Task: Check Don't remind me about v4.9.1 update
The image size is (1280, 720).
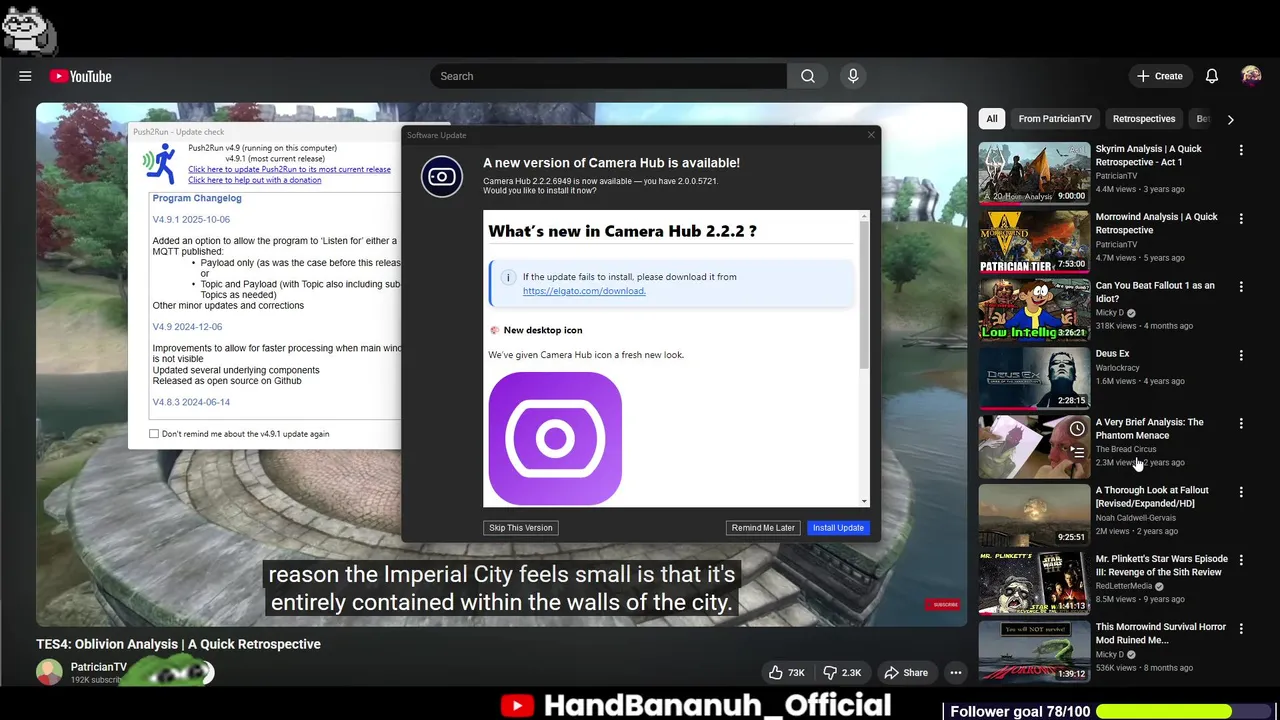Action: [154, 434]
